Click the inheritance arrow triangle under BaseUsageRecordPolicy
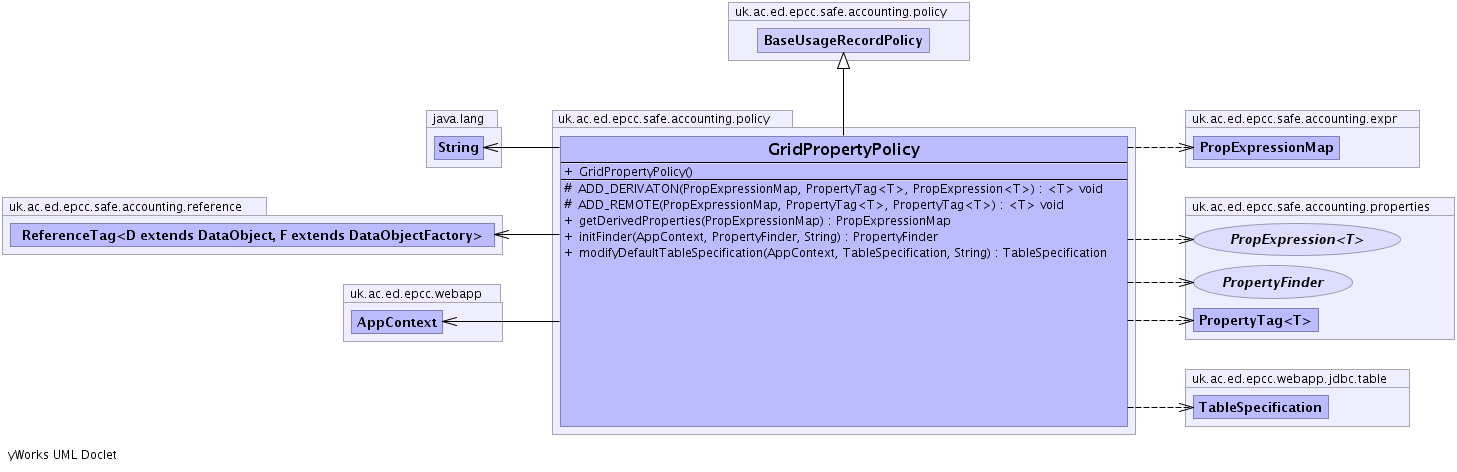Image resolution: width=1457 pixels, height=472 pixels. (843, 61)
